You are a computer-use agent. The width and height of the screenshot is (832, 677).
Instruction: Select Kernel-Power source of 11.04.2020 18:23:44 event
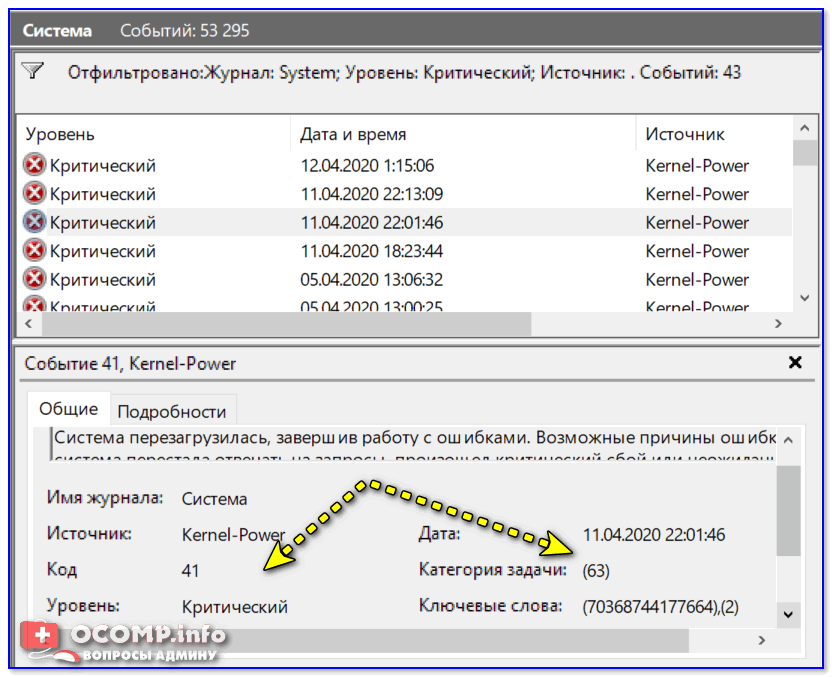697,251
